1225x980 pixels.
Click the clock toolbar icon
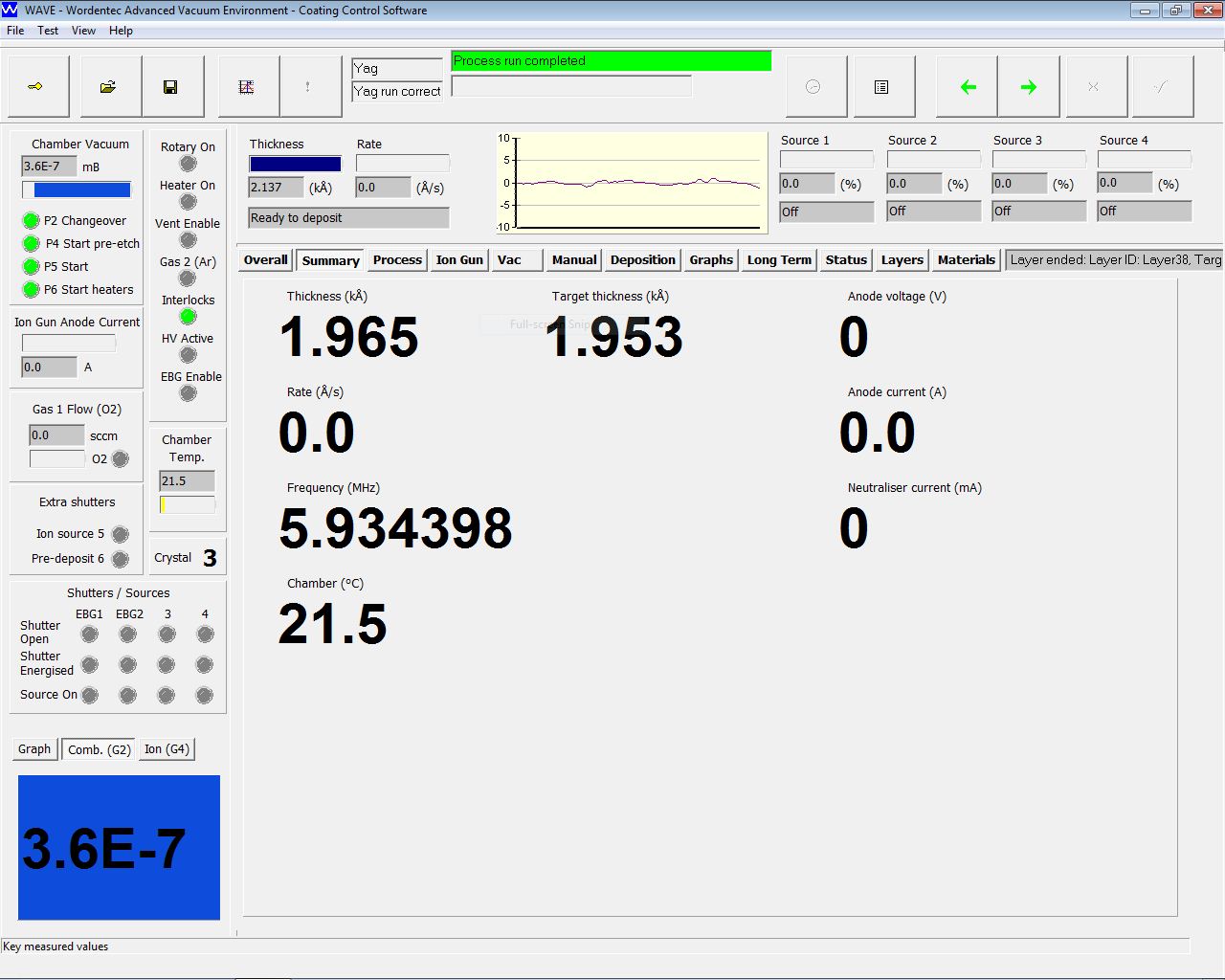[813, 87]
